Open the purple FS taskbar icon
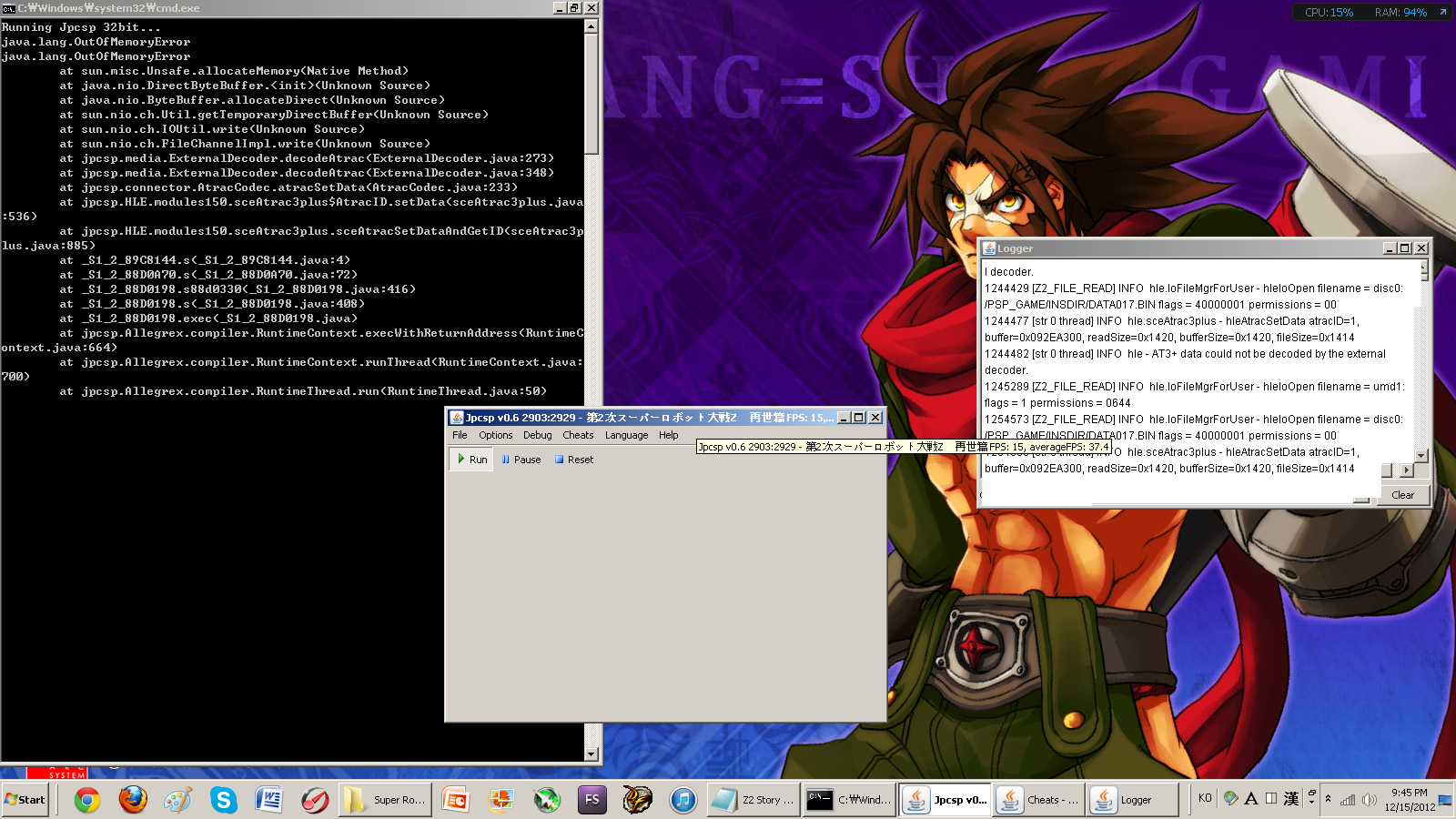 coord(591,800)
